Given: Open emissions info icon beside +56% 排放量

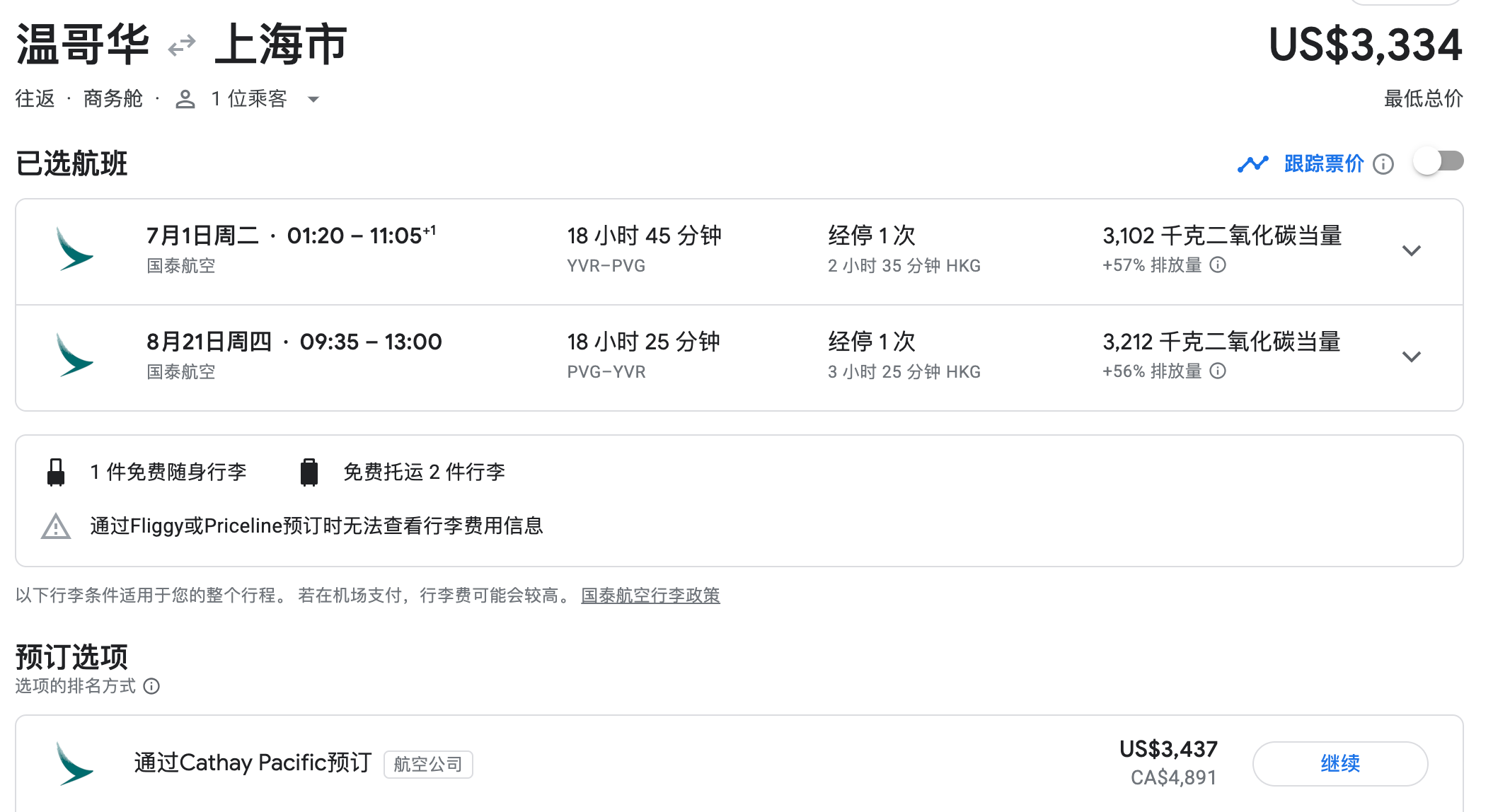Looking at the screenshot, I should pyautogui.click(x=1218, y=371).
